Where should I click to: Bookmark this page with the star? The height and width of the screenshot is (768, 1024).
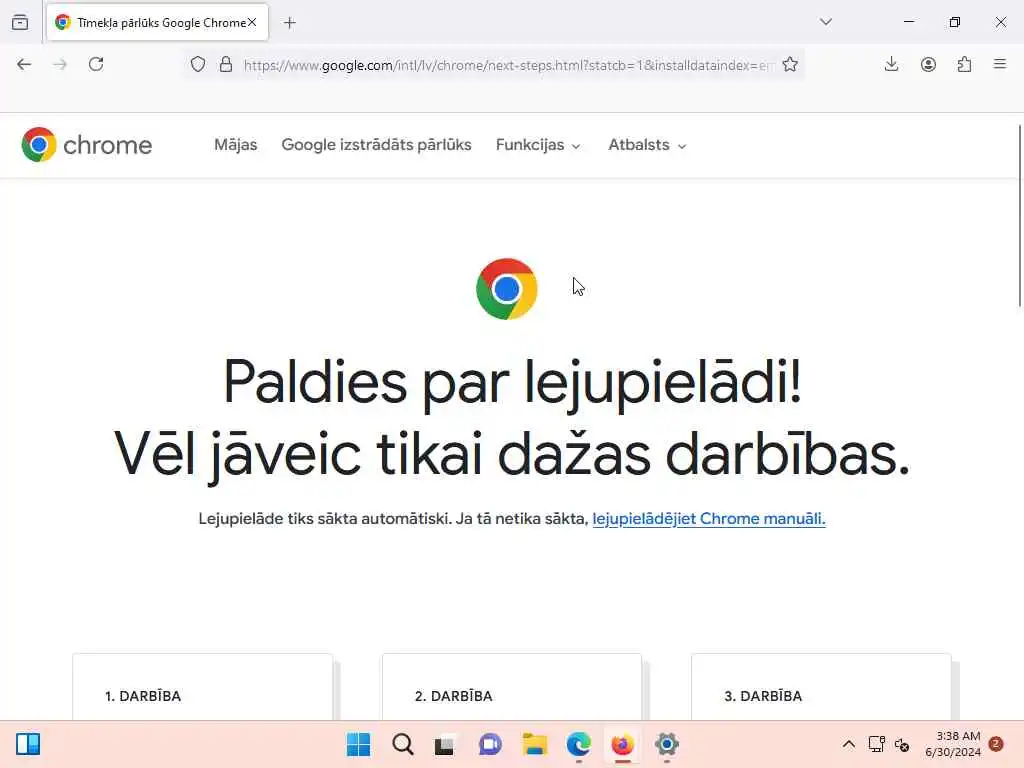coord(790,65)
